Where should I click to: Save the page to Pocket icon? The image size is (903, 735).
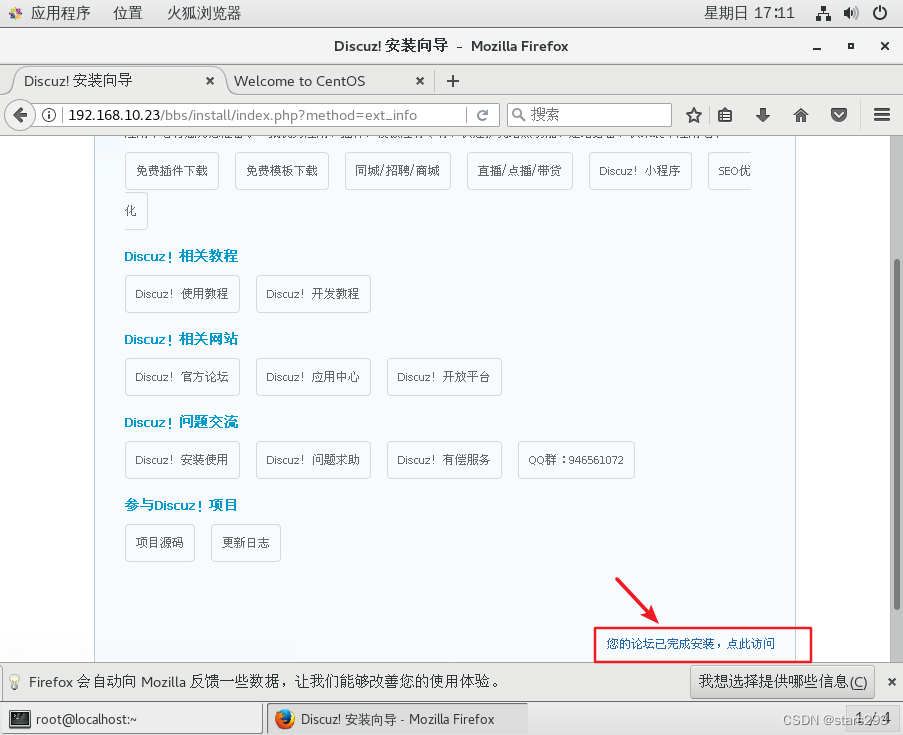[x=838, y=115]
